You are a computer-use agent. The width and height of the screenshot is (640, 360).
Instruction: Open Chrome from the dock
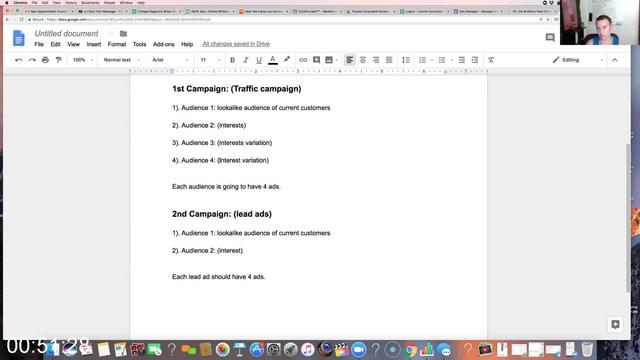tap(409, 350)
